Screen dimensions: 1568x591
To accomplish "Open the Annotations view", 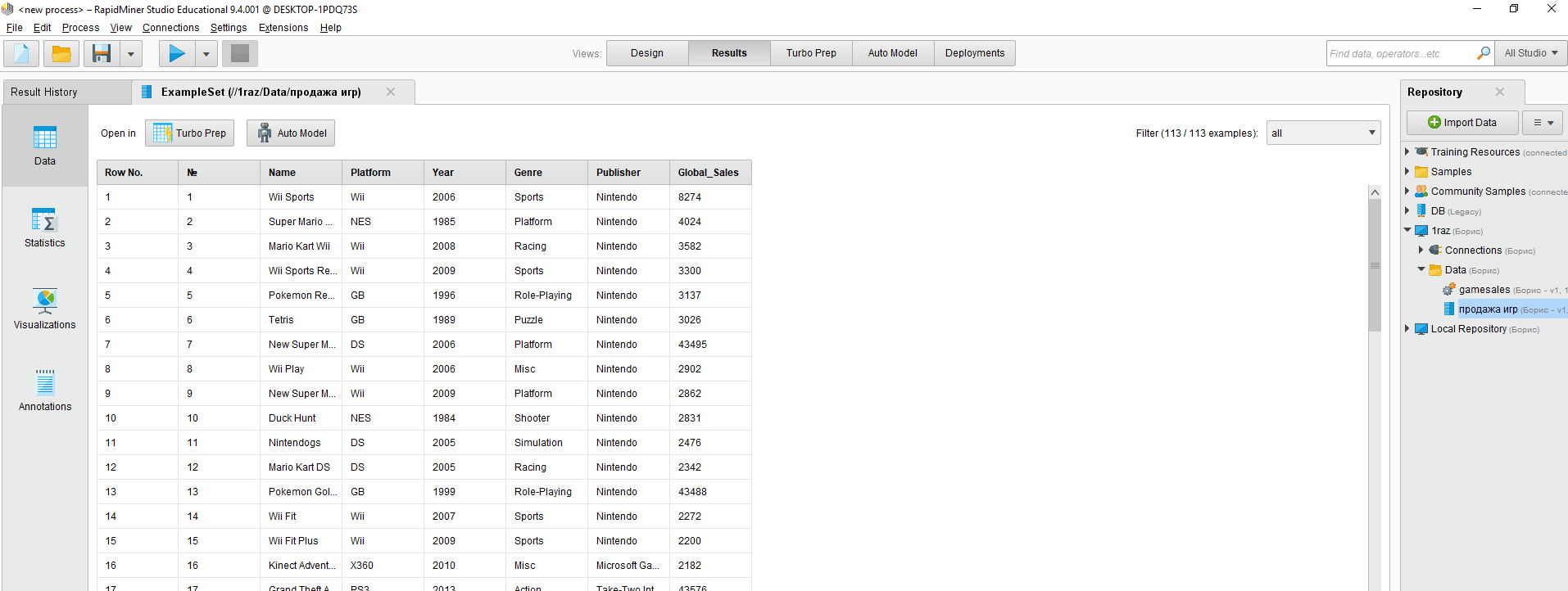I will [45, 391].
